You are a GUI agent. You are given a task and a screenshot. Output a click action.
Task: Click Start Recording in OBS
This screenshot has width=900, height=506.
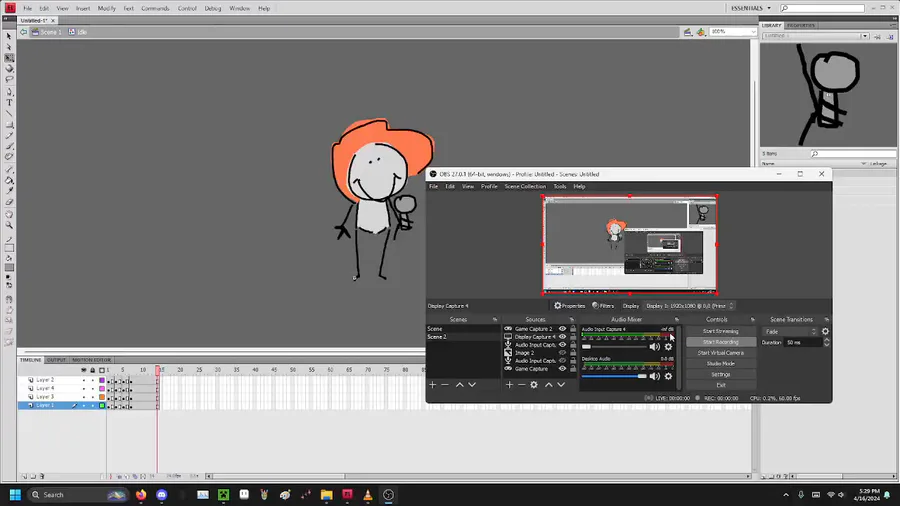[x=720, y=342]
